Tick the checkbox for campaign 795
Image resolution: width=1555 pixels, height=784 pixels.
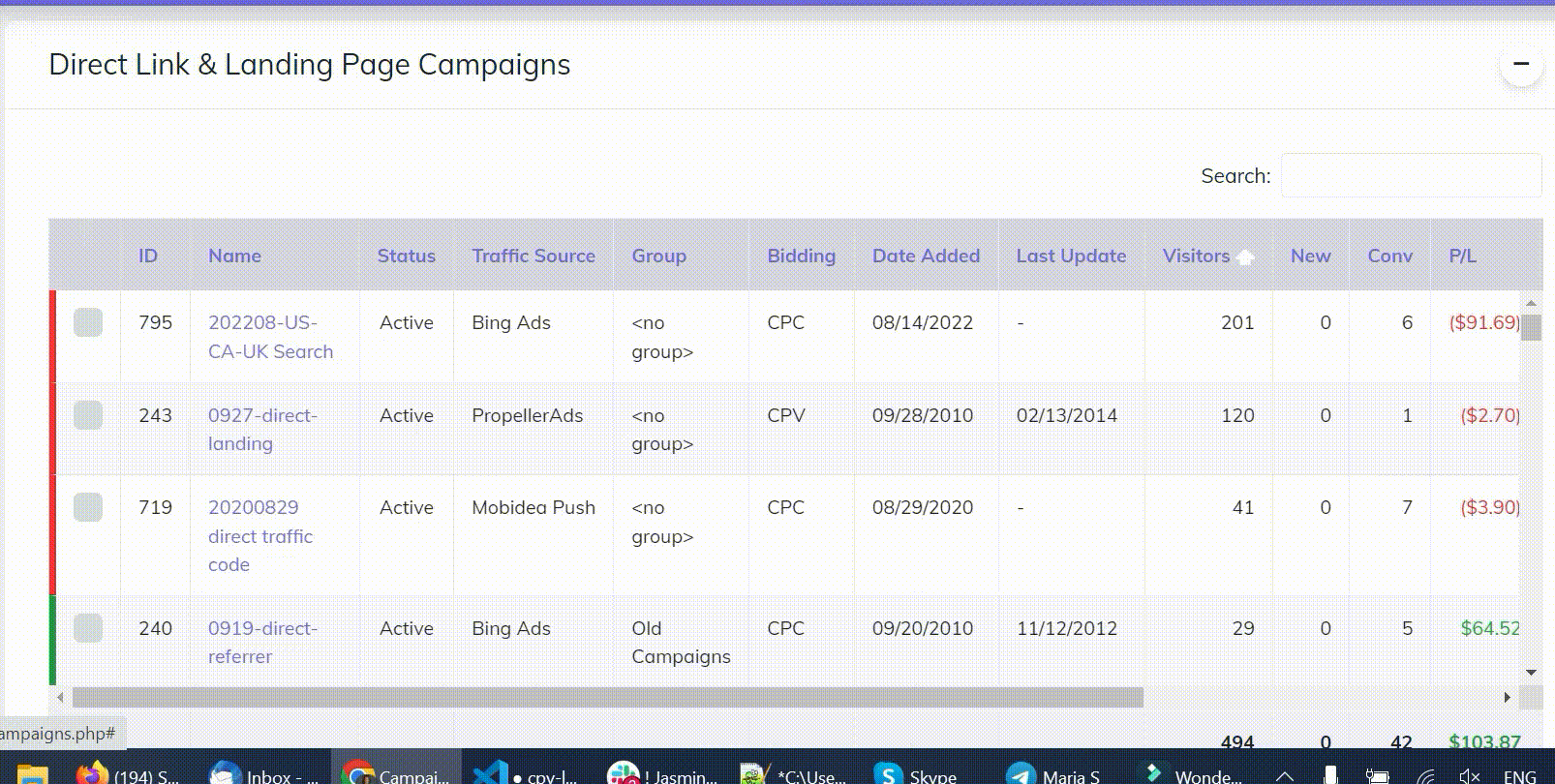(88, 323)
